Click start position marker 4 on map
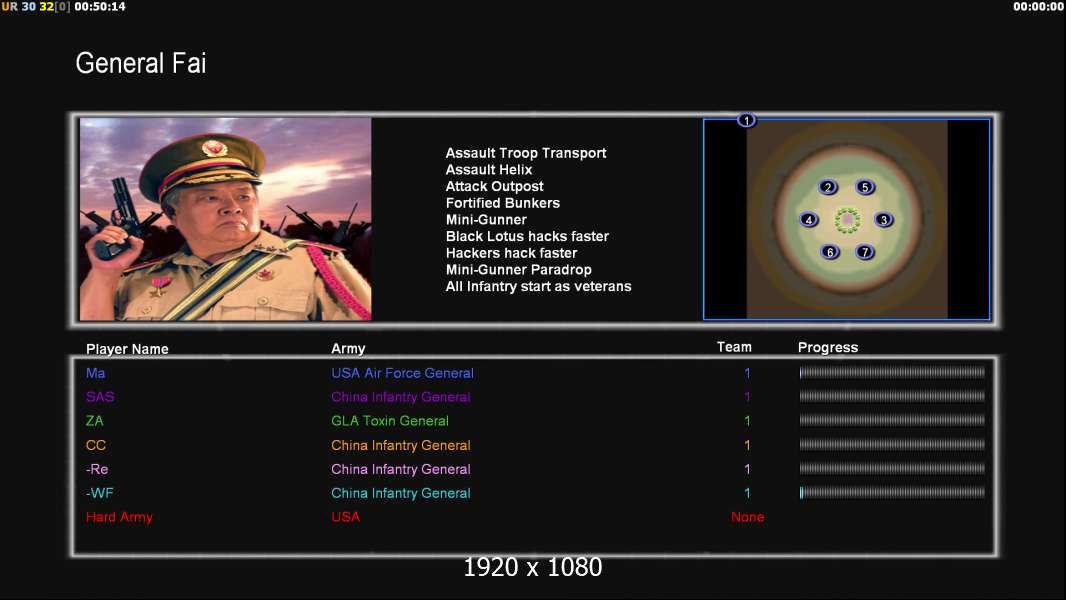This screenshot has height=600, width=1066. pos(808,219)
